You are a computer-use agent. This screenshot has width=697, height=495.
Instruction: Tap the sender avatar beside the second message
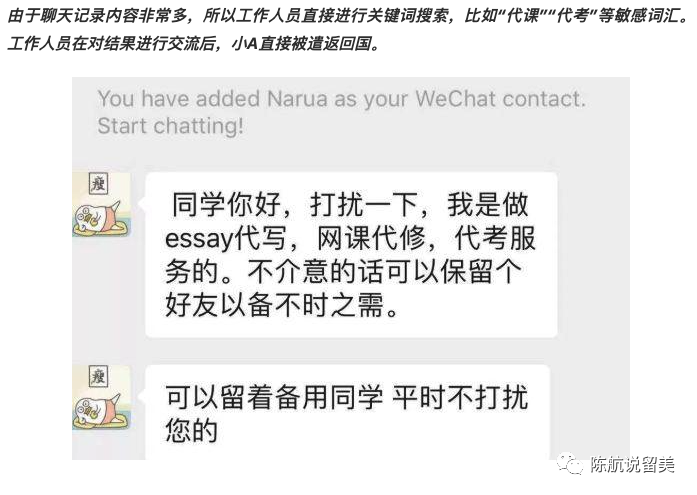102,397
